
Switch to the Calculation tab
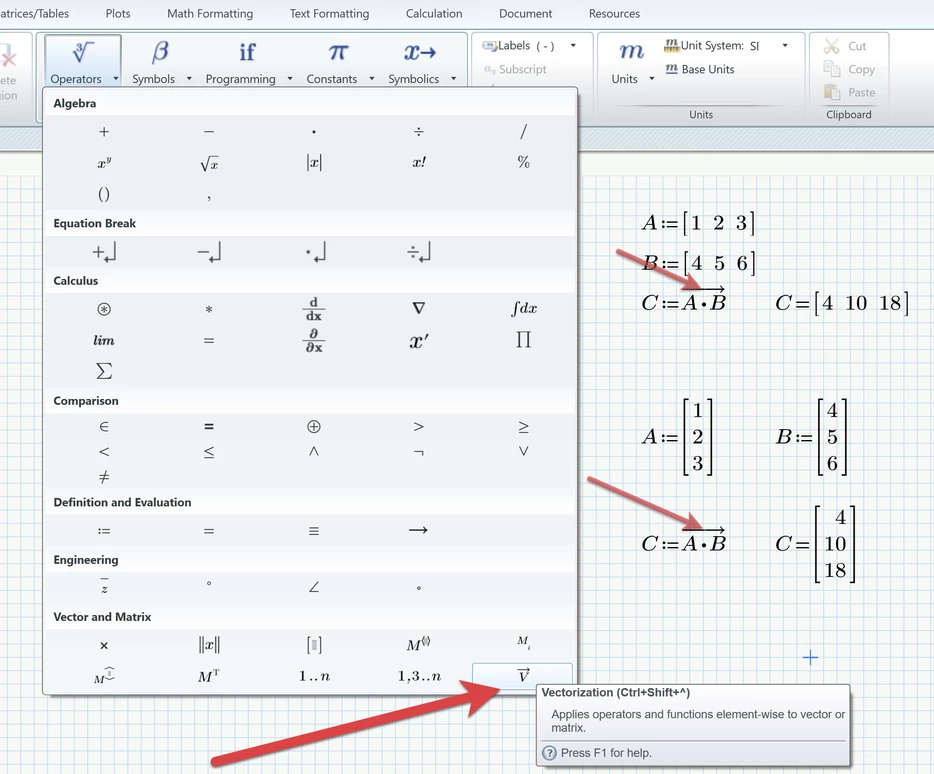[434, 13]
